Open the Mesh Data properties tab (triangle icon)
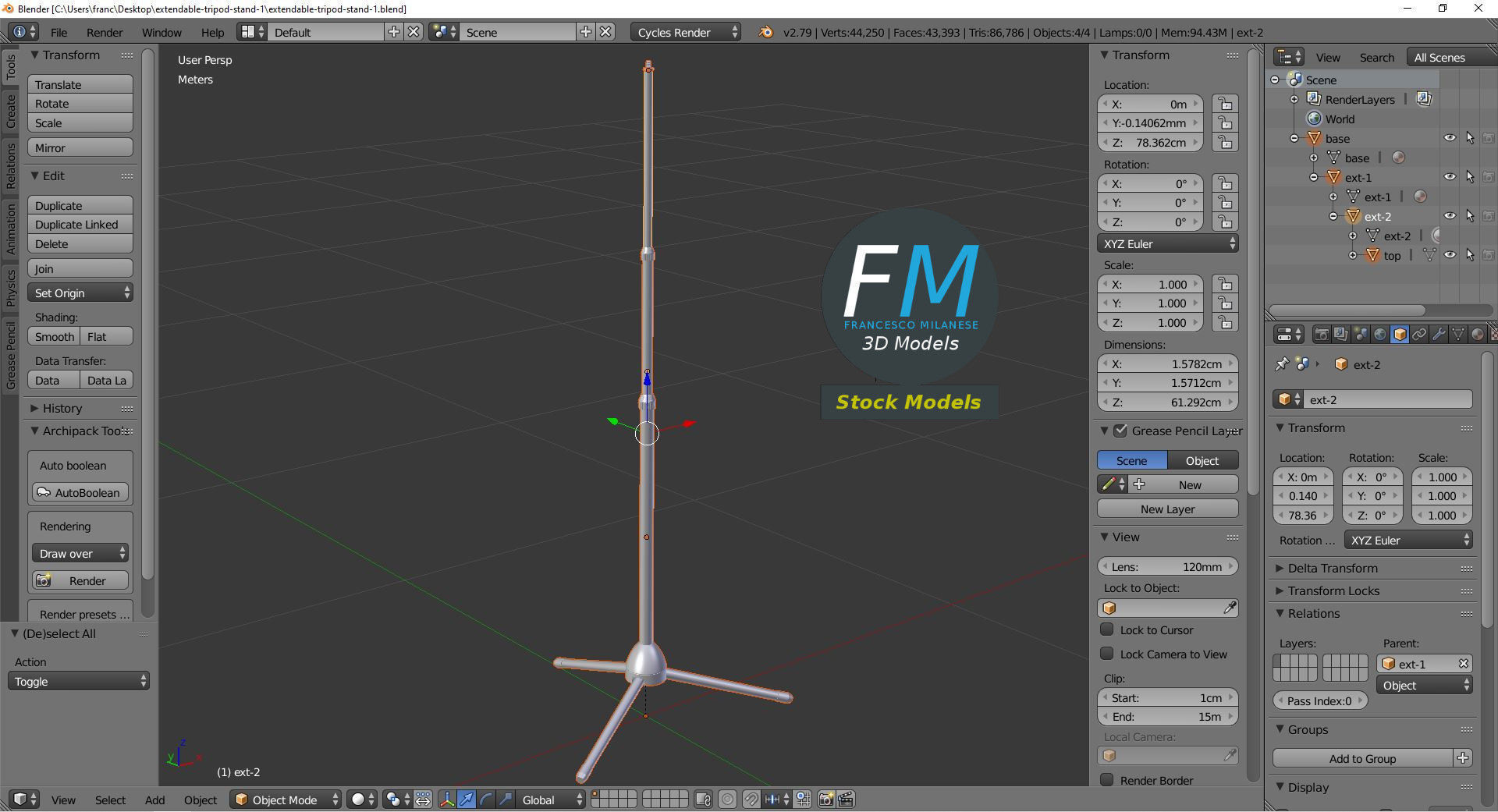 1458,335
